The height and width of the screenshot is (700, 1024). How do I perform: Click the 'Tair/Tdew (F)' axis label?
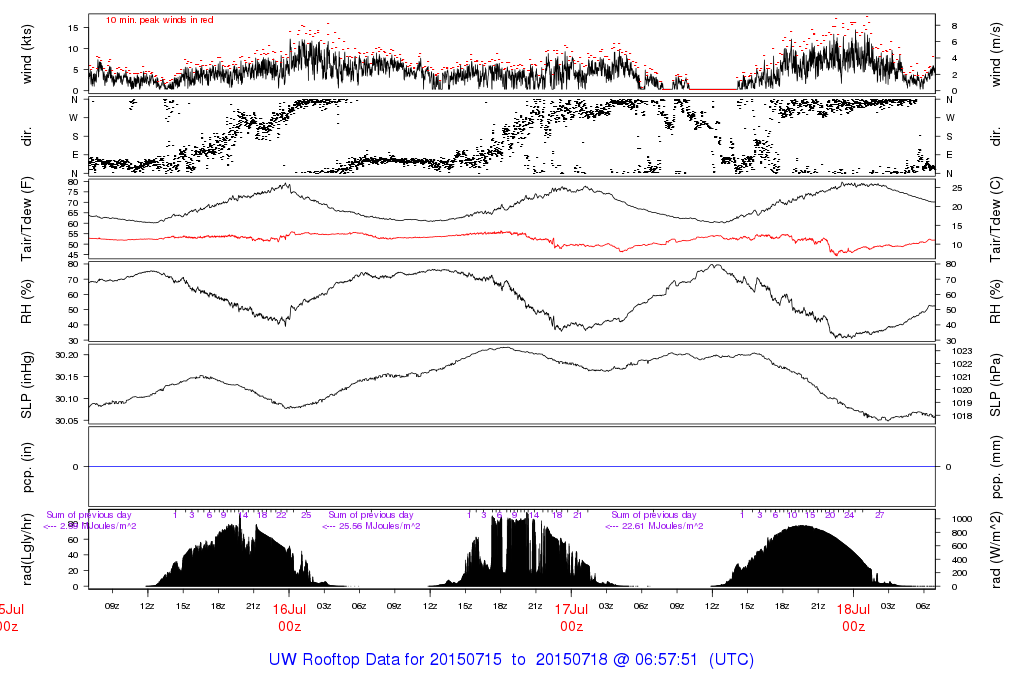(x=26, y=219)
